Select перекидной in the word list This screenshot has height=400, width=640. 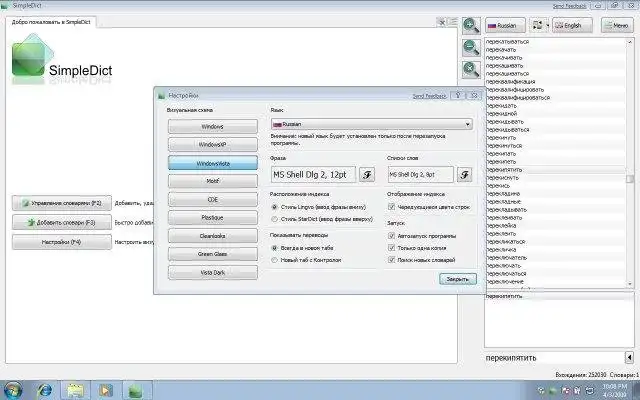(556, 113)
